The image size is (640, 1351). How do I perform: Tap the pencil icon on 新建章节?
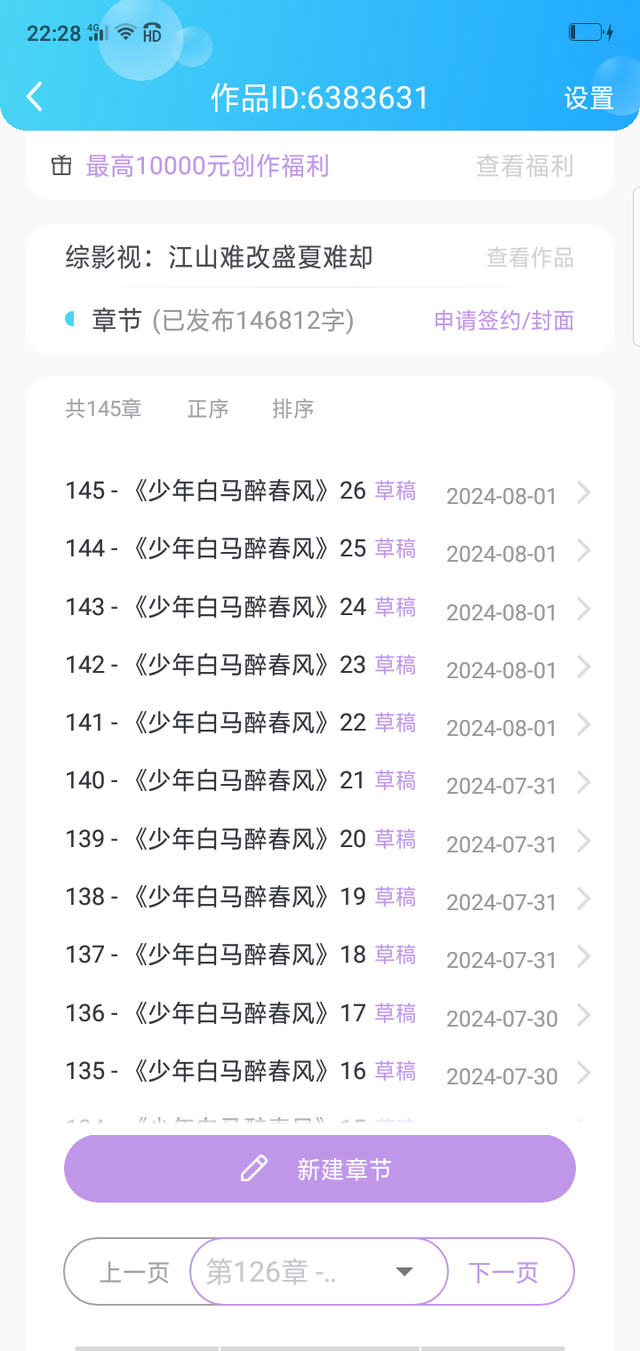255,1168
